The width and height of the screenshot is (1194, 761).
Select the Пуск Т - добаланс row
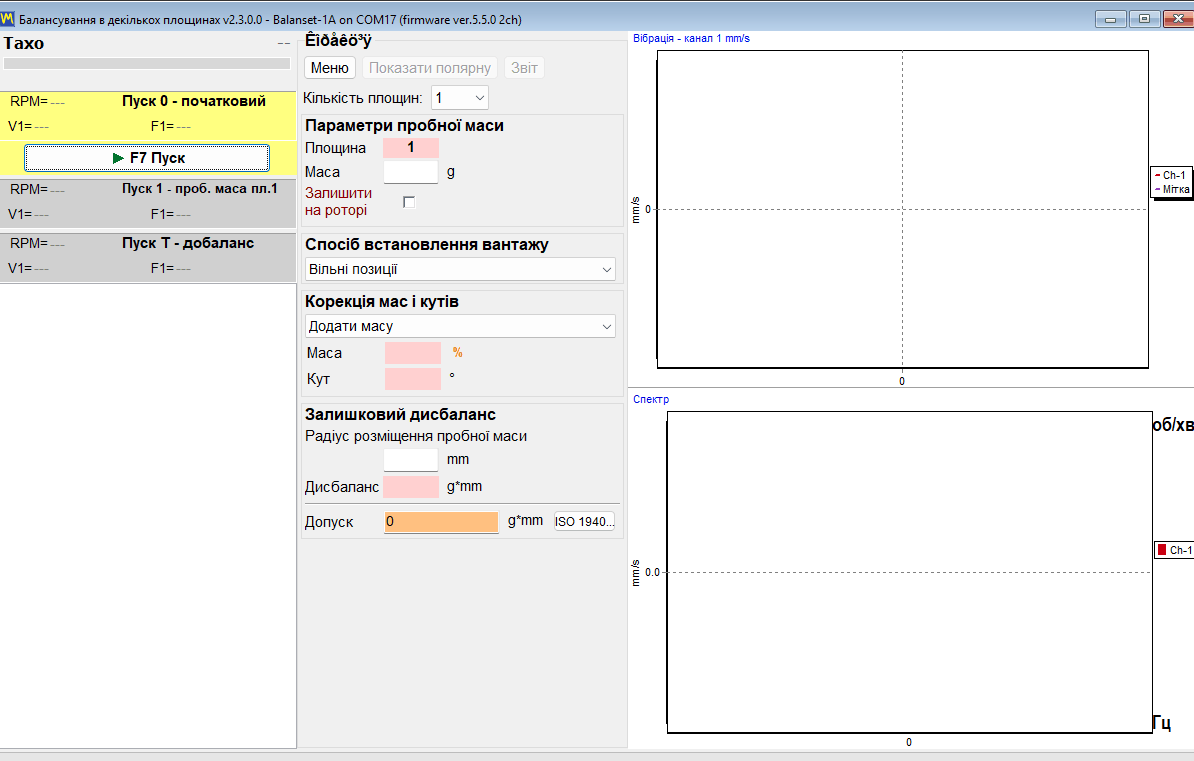pos(148,257)
